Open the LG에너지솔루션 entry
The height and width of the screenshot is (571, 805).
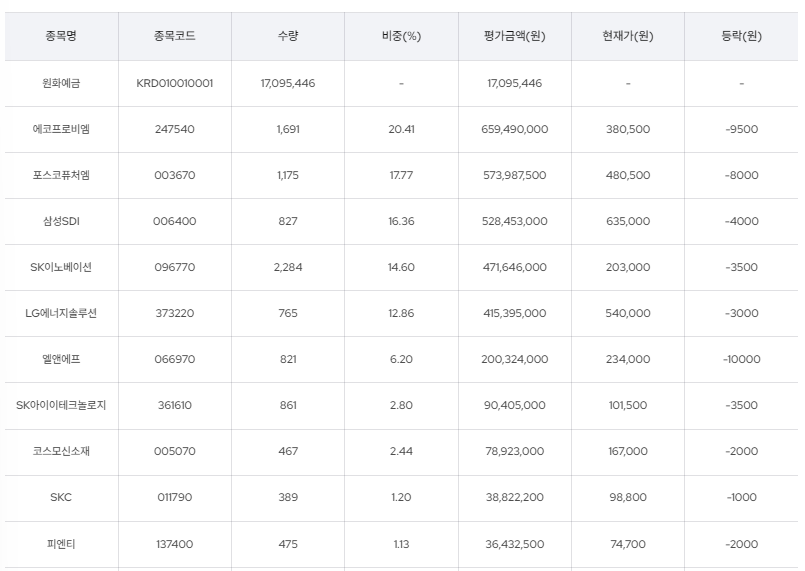[61, 313]
